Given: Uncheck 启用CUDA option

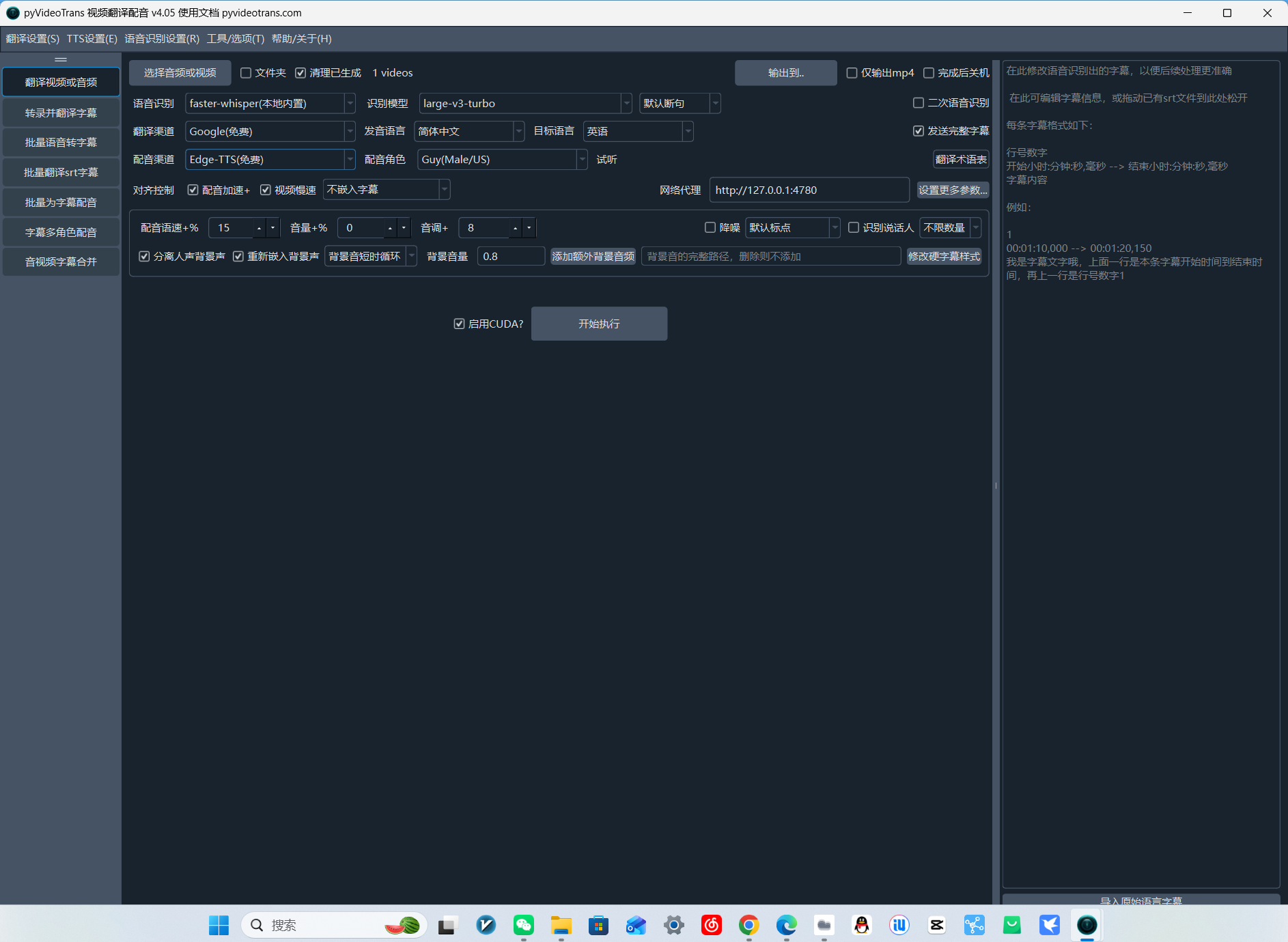Looking at the screenshot, I should [460, 324].
